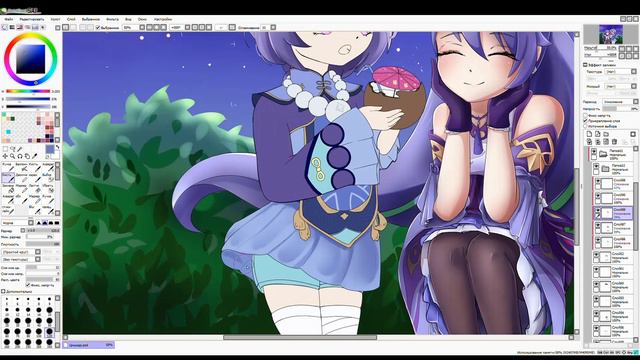Click the brush Размер slider

point(43,231)
